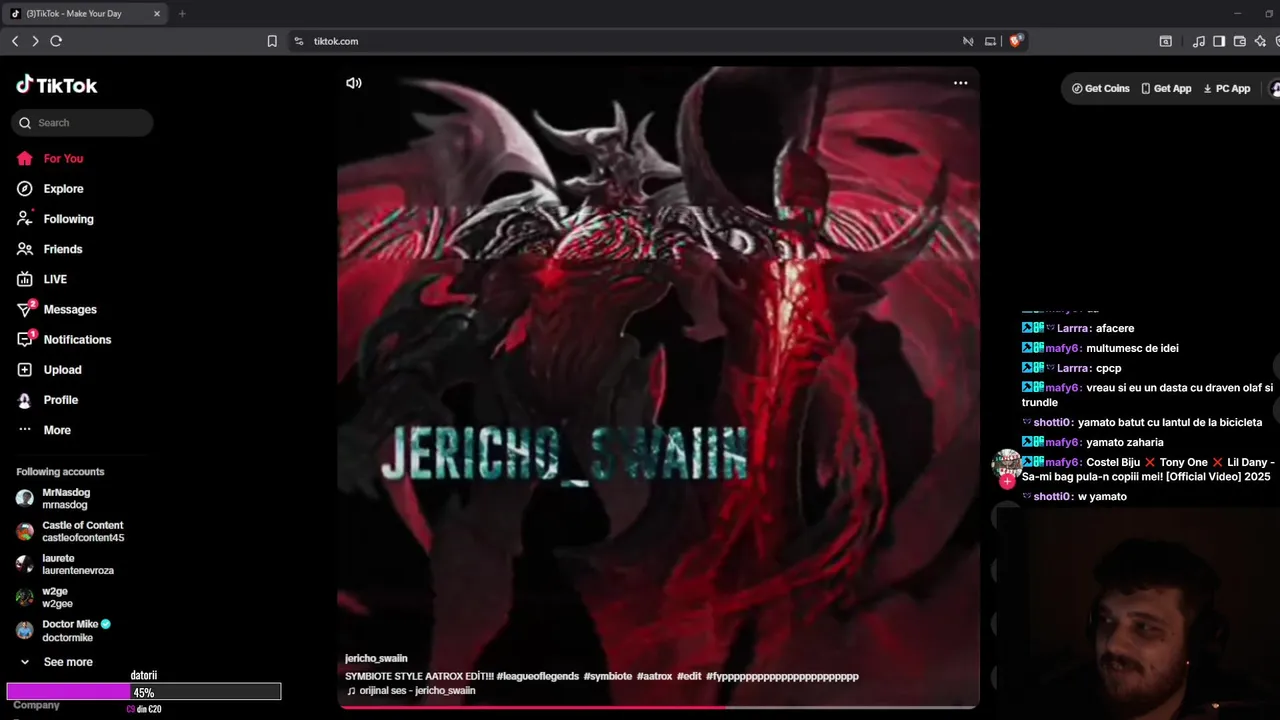
Task: Seek the video progress bar
Action: (x=658, y=706)
